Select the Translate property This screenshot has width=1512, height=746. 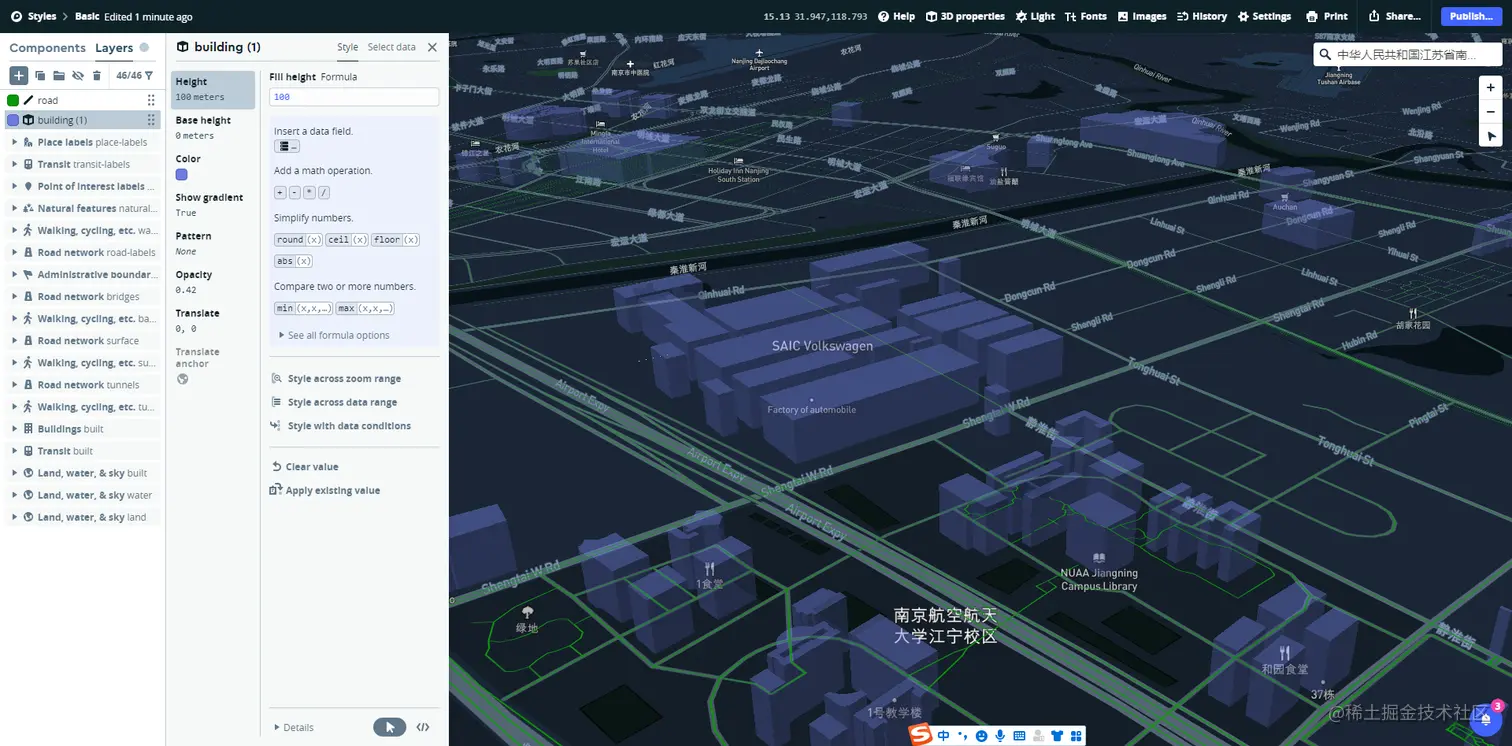[x=213, y=320]
